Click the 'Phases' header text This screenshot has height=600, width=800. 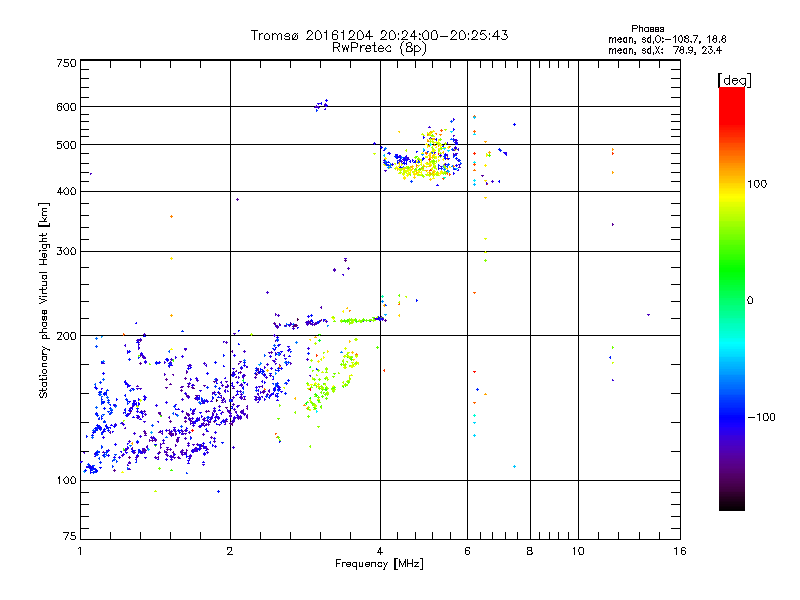click(647, 29)
